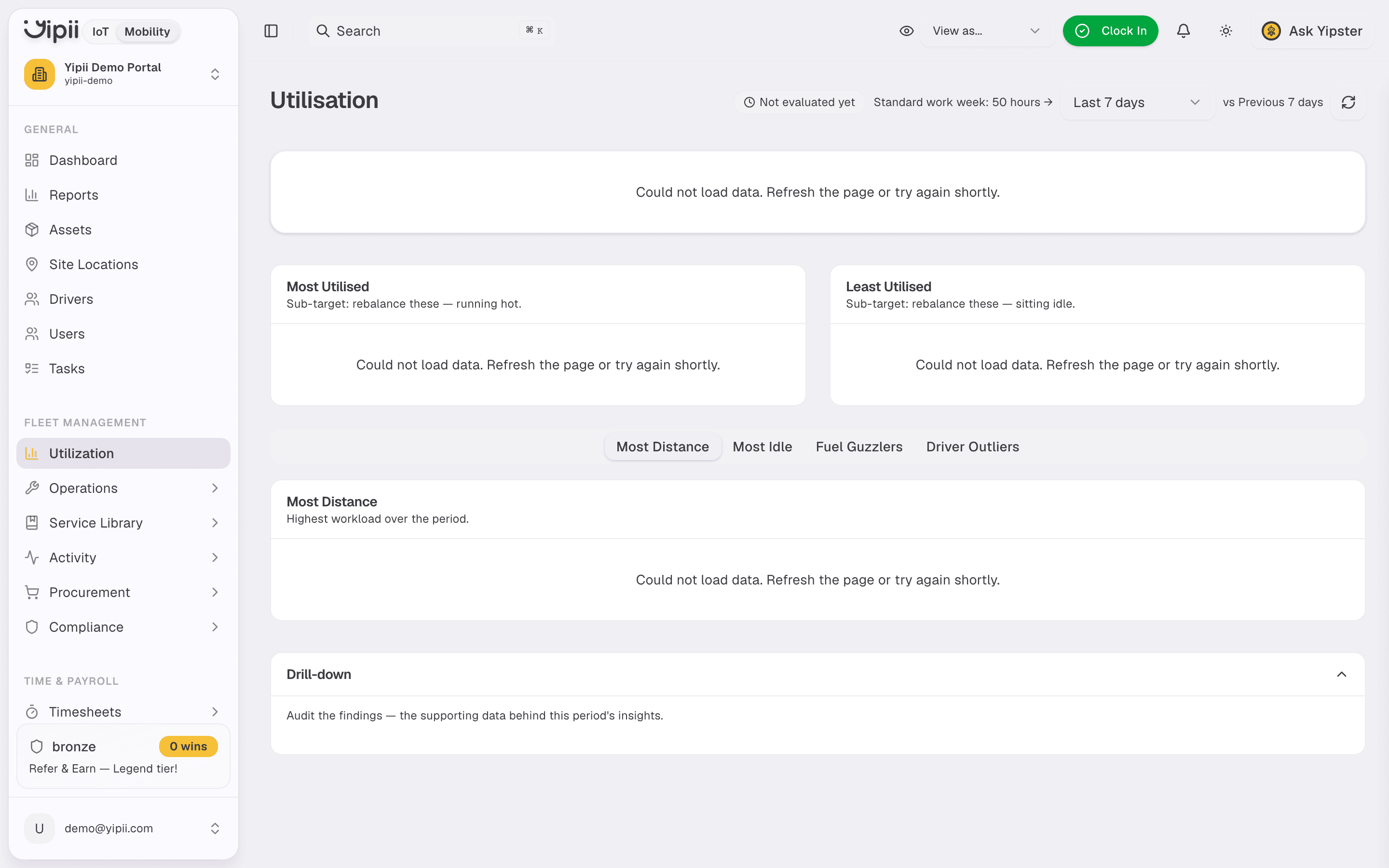1389x868 pixels.
Task: Click the Procurement cart icon
Action: 31,593
